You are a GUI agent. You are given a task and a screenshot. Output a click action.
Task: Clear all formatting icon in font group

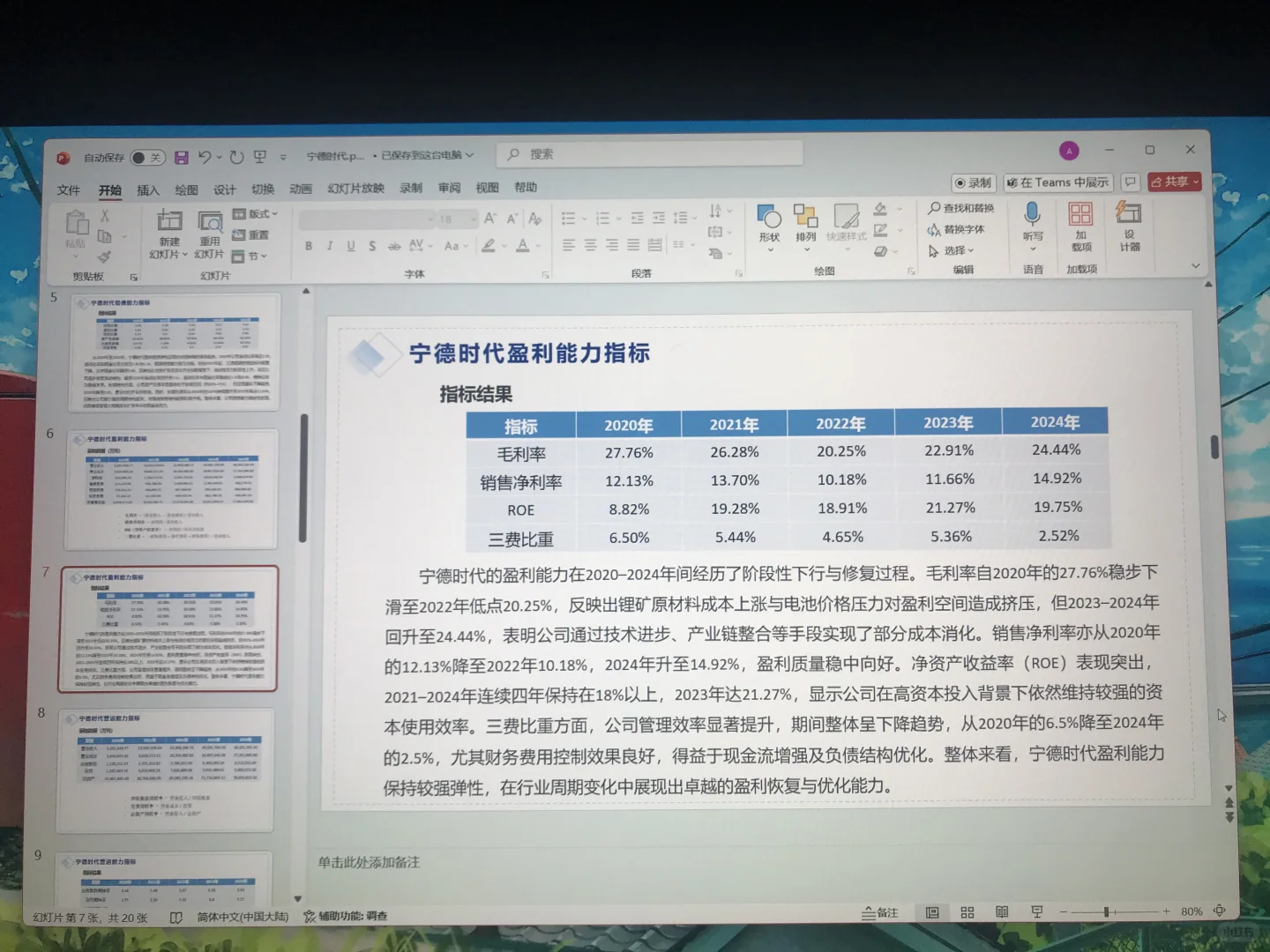click(x=534, y=218)
